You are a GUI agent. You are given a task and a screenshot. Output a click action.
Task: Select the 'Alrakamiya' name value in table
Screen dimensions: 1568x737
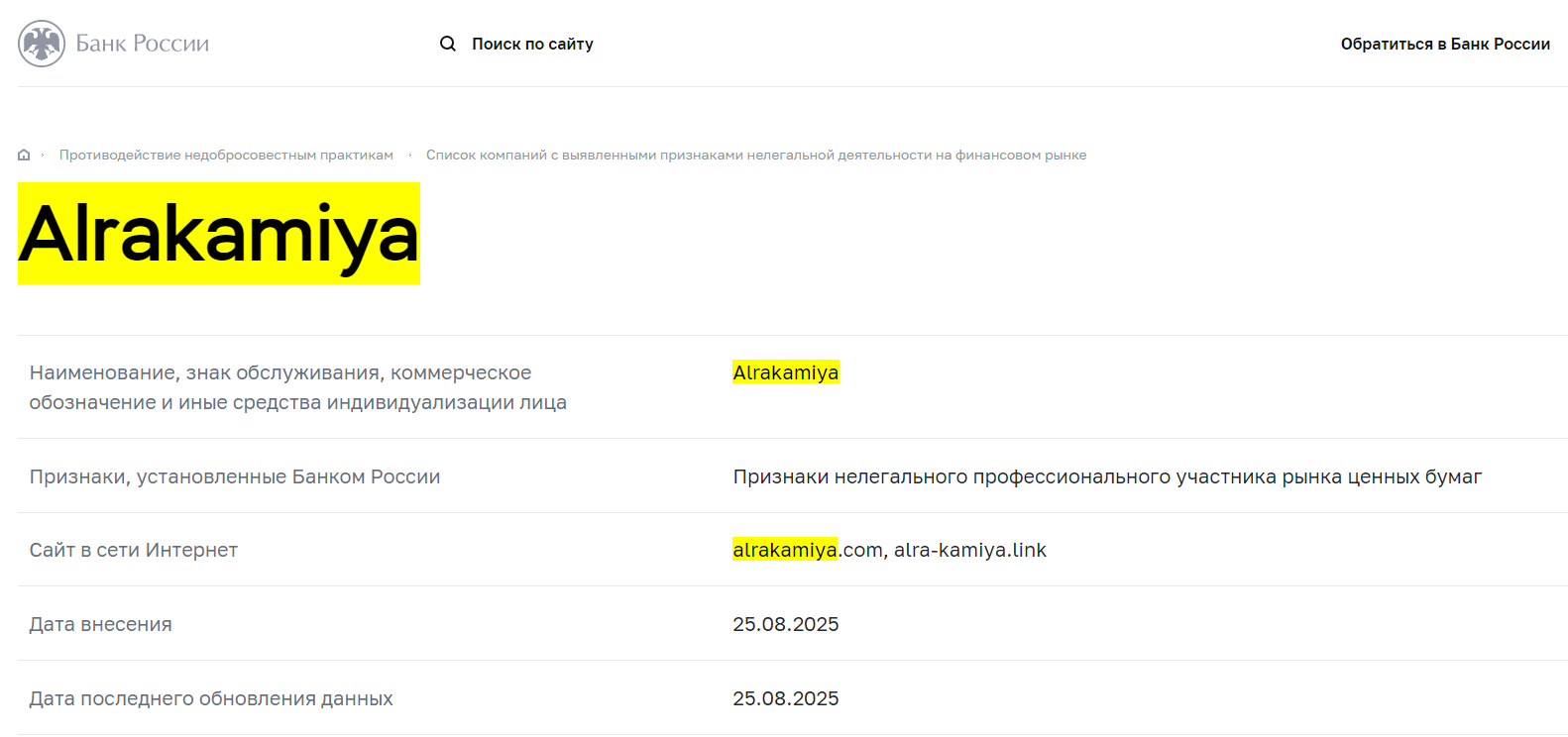tap(786, 372)
